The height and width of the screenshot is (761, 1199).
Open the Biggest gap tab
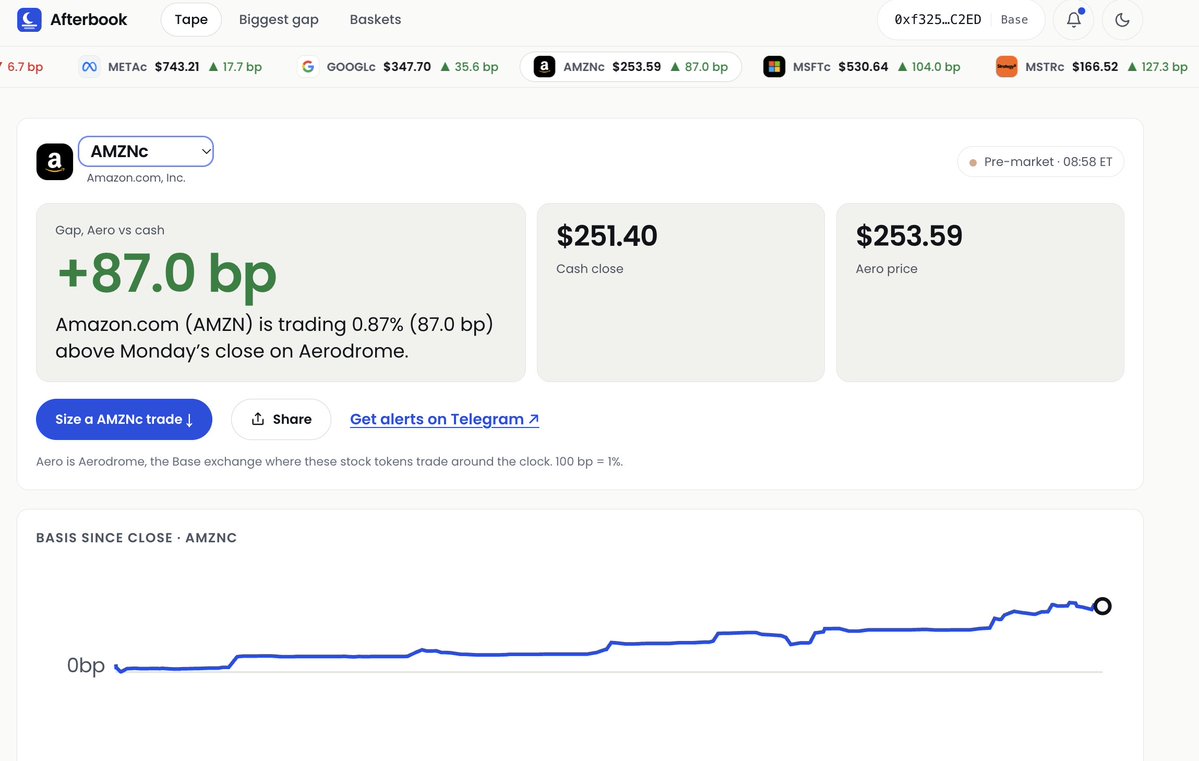pos(278,20)
